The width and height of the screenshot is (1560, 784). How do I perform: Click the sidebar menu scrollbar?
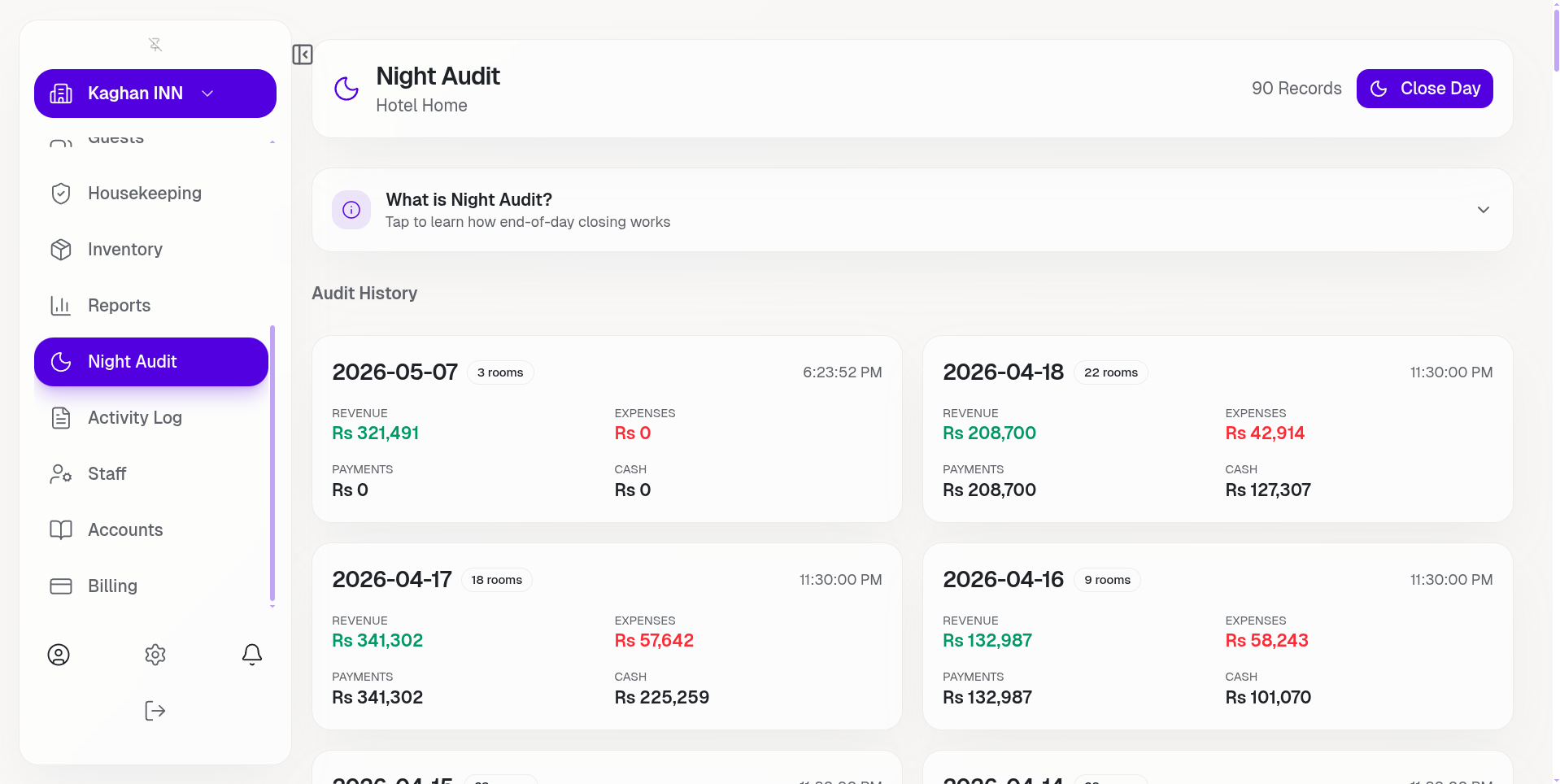[272, 464]
